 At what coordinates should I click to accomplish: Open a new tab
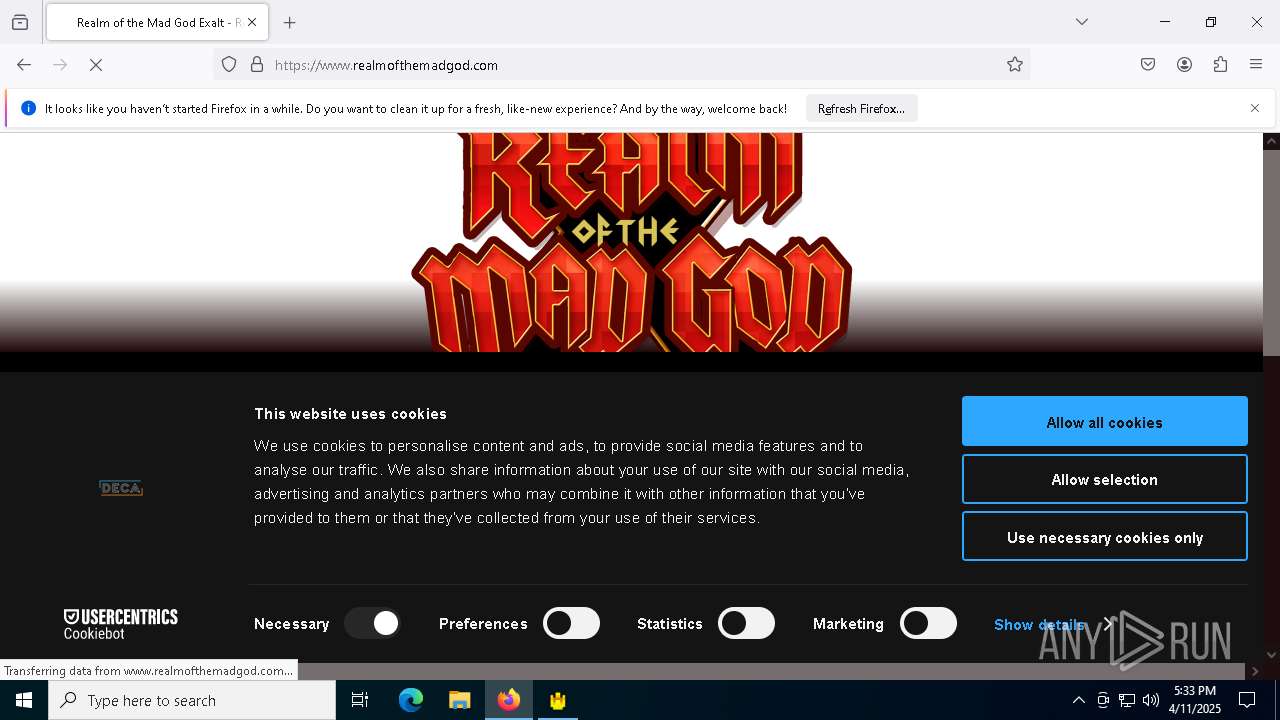click(x=290, y=22)
